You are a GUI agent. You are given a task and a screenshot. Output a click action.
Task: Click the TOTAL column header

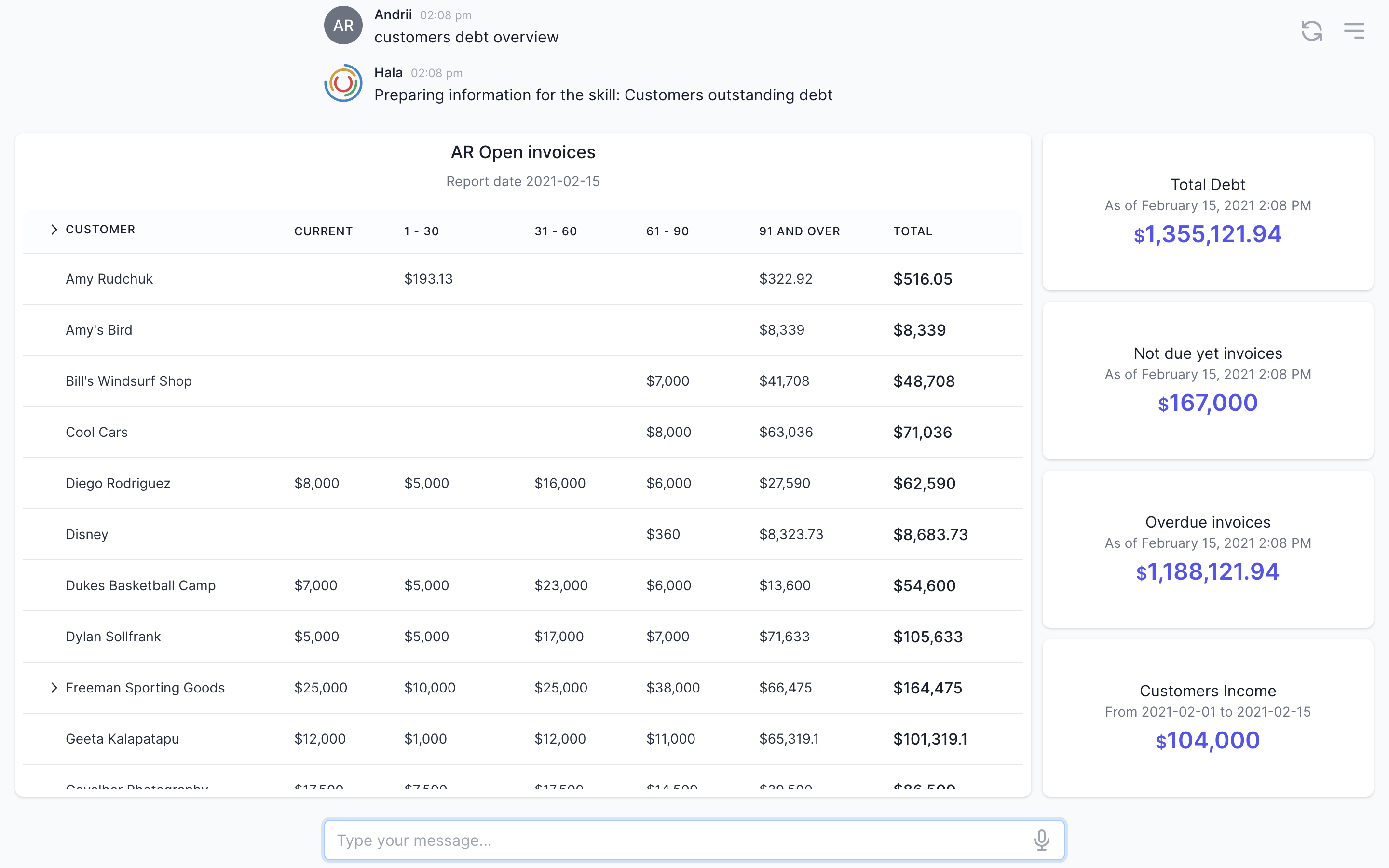point(912,231)
